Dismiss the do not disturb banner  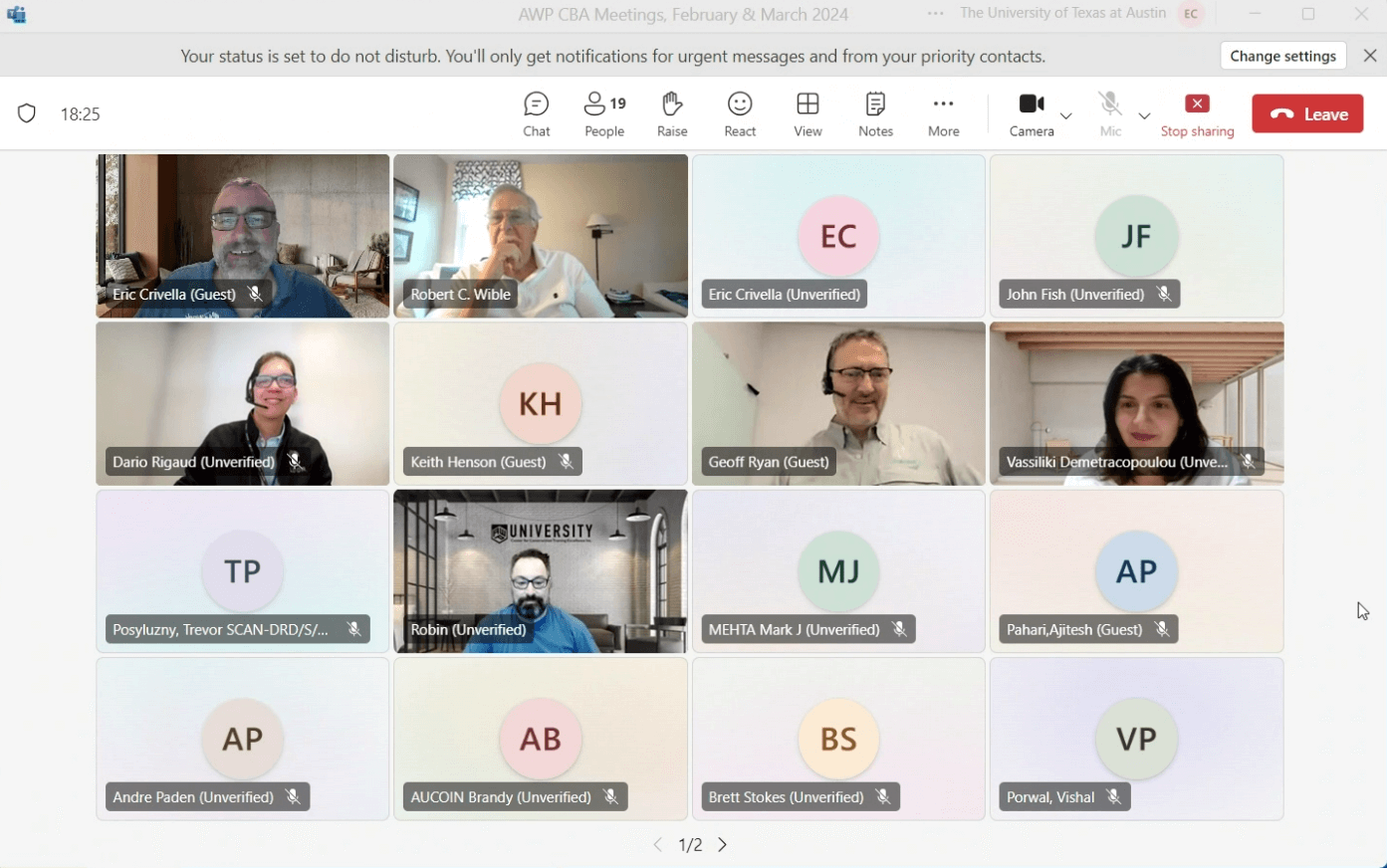click(x=1370, y=56)
